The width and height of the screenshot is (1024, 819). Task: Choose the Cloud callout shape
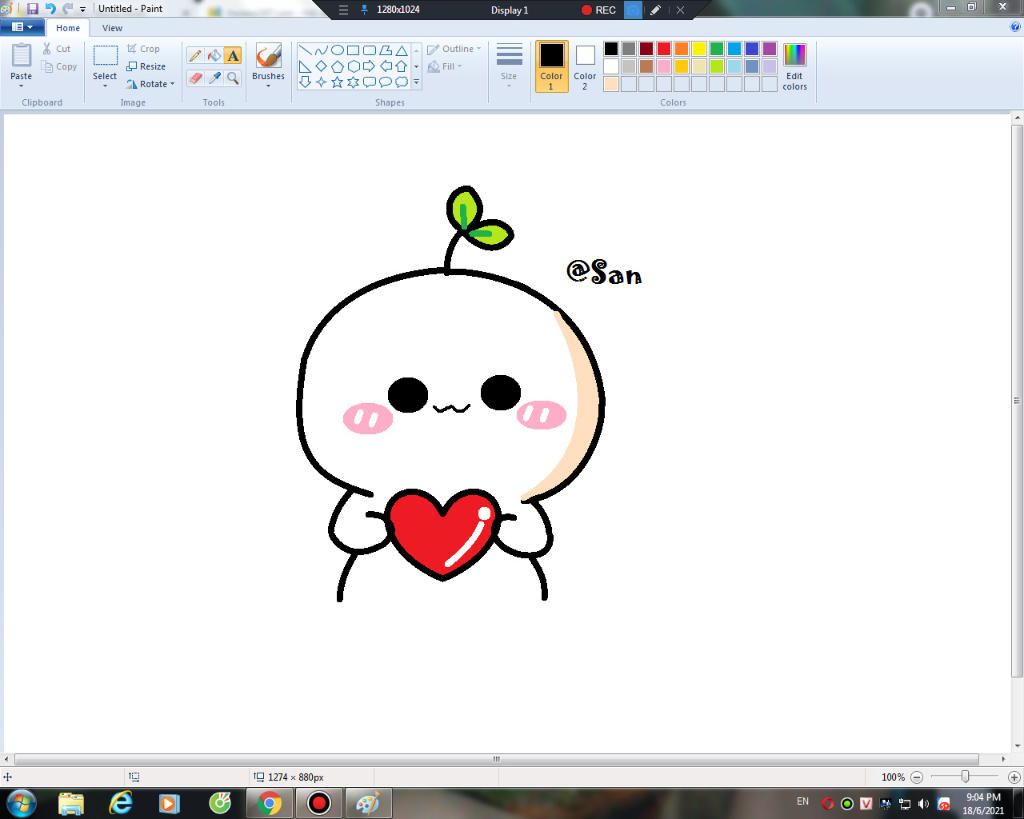[401, 82]
